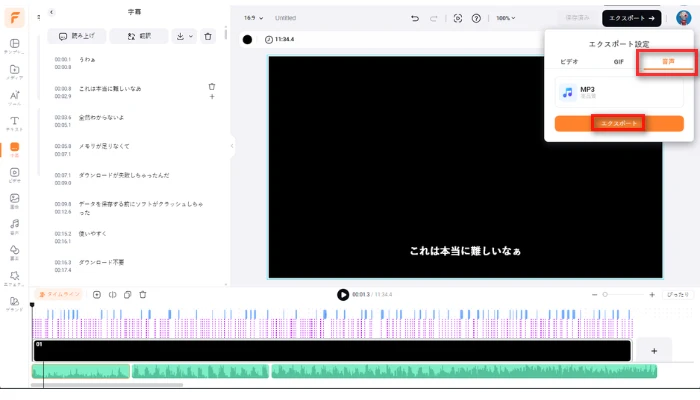Open the Media sidebar panel
Image resolution: width=700 pixels, height=400 pixels.
pyautogui.click(x=14, y=72)
